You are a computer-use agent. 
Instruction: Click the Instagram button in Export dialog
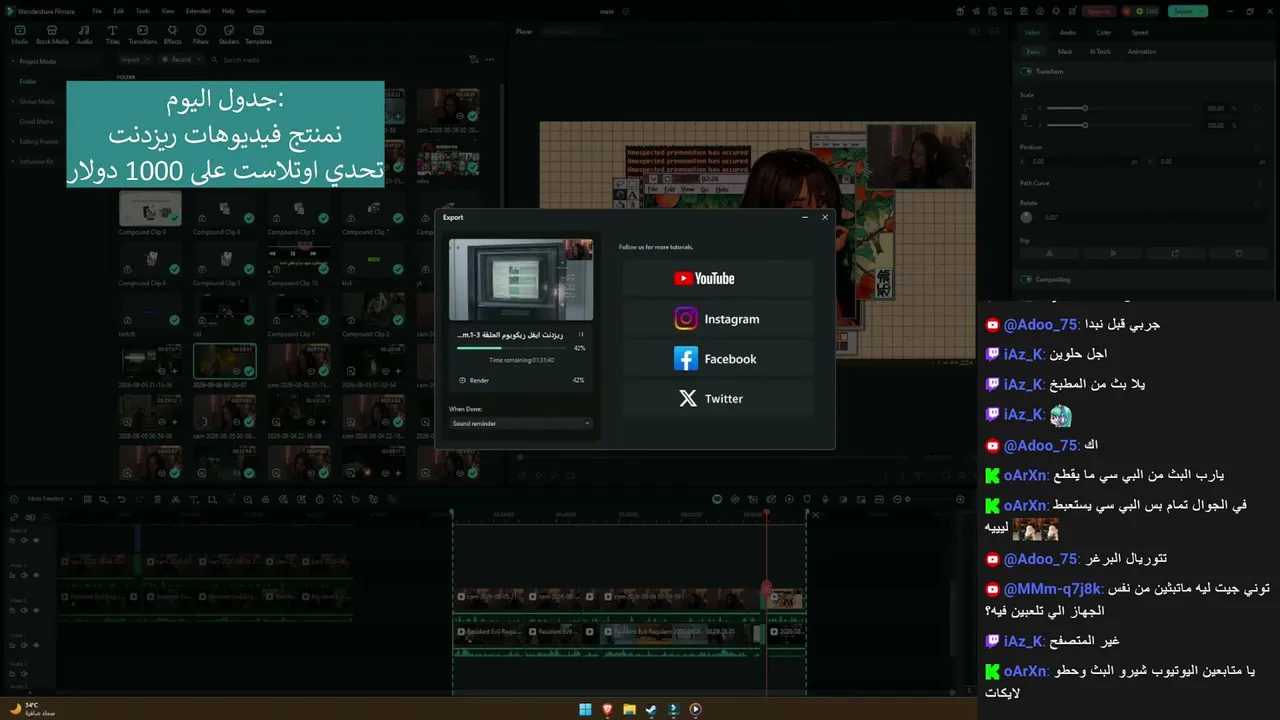coord(717,319)
